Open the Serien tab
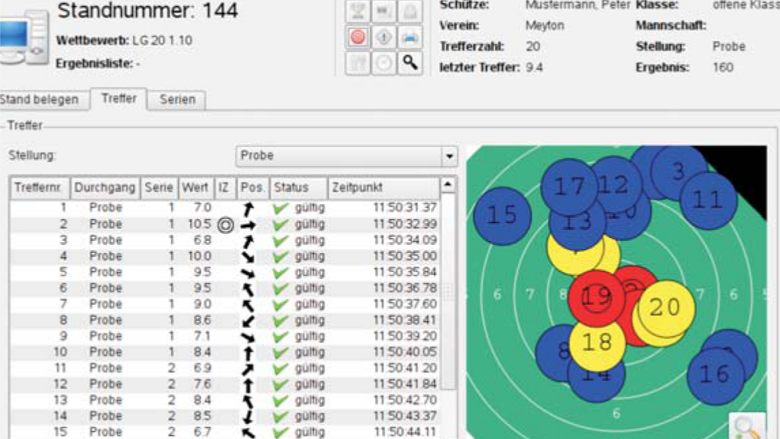The image size is (780, 439). (x=177, y=99)
